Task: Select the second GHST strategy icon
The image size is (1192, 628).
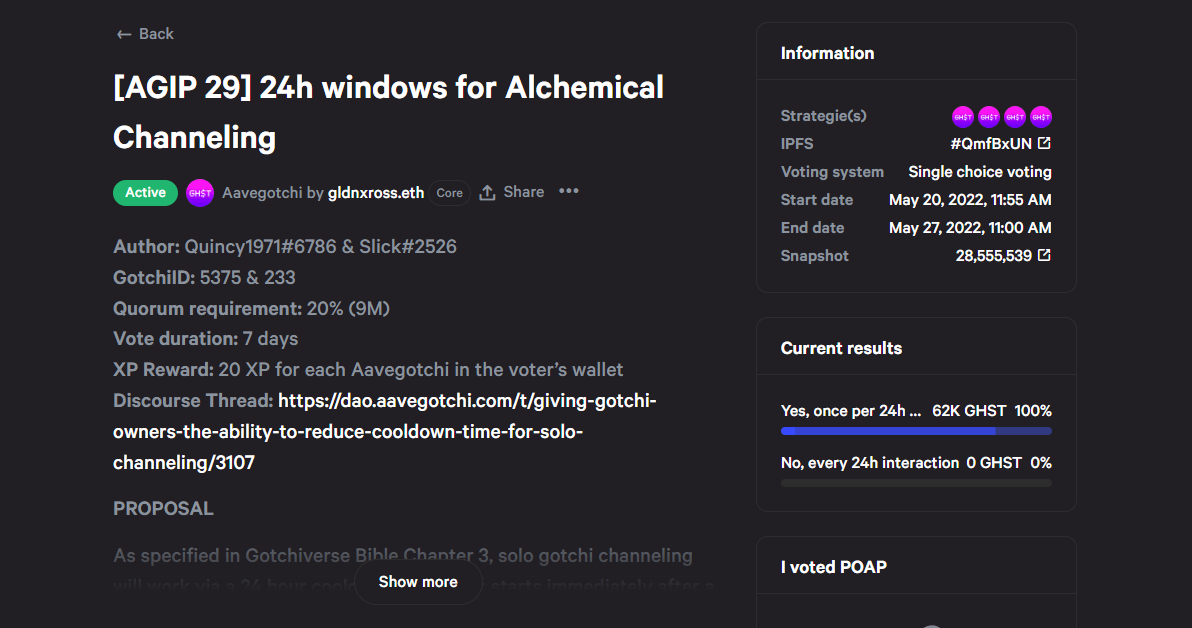Action: (989, 116)
